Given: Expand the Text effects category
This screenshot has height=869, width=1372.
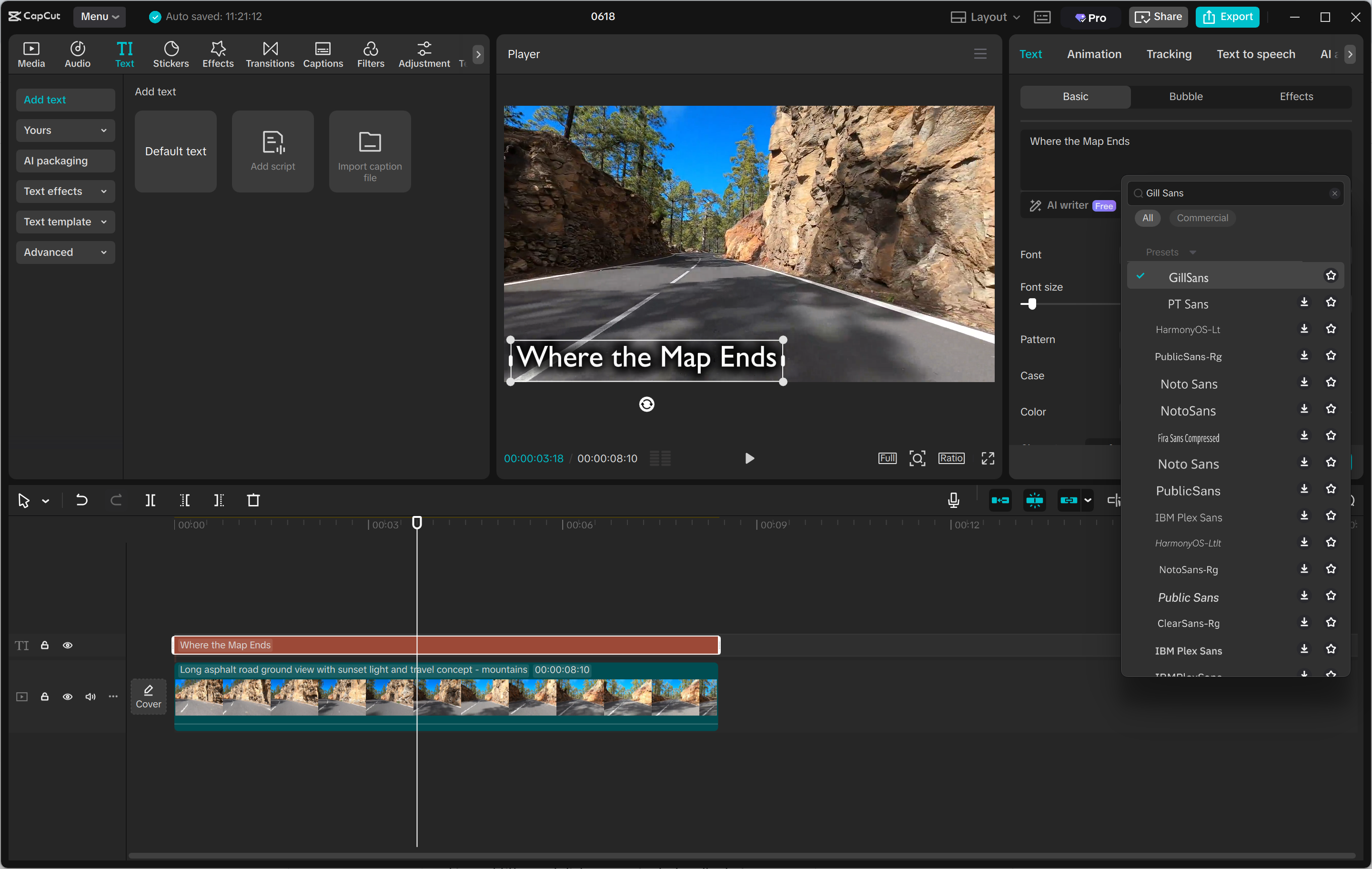Looking at the screenshot, I should pos(65,192).
